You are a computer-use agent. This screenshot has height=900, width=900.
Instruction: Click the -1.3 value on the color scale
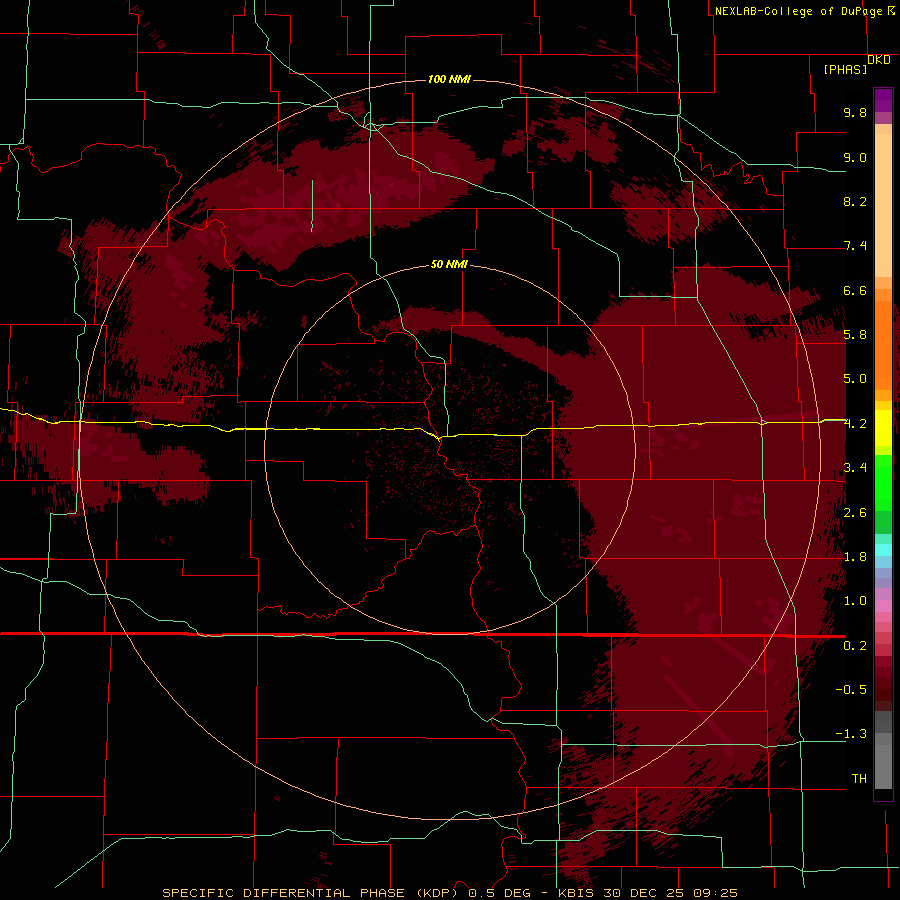[851, 734]
